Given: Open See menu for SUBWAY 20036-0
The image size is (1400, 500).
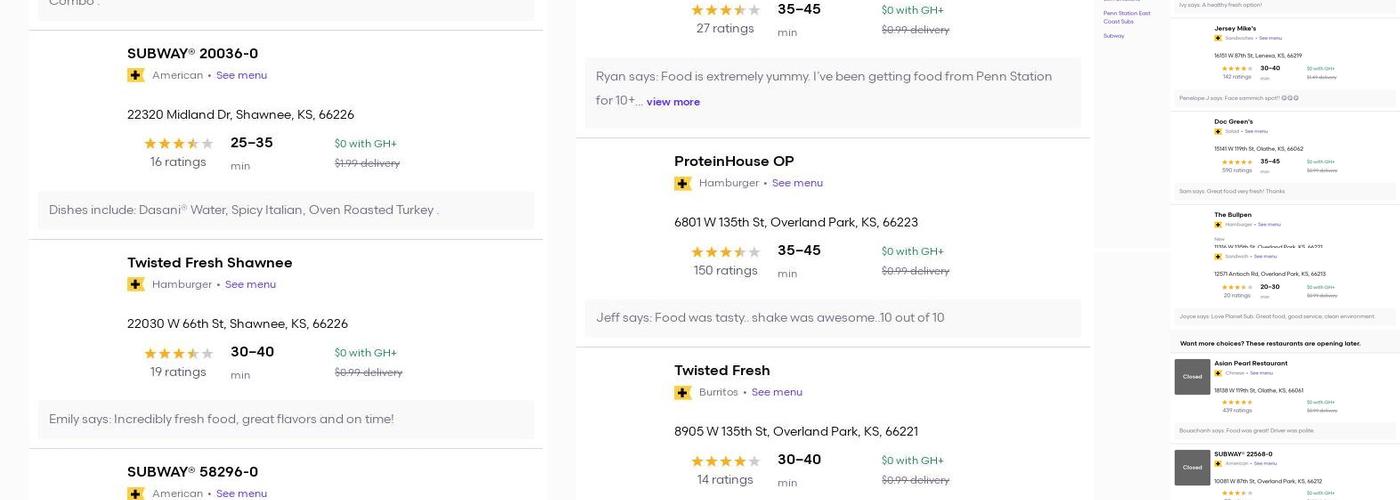Looking at the screenshot, I should (241, 75).
